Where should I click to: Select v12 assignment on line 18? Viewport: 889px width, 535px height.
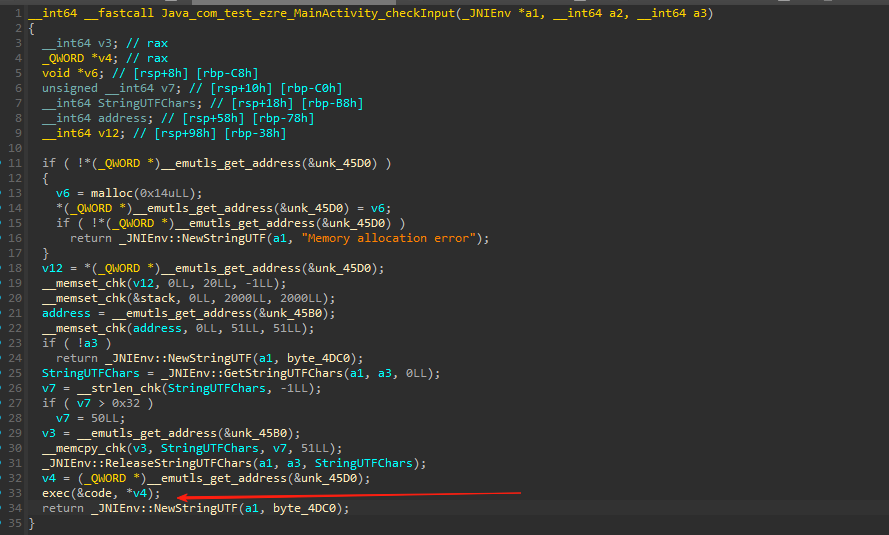pos(52,268)
